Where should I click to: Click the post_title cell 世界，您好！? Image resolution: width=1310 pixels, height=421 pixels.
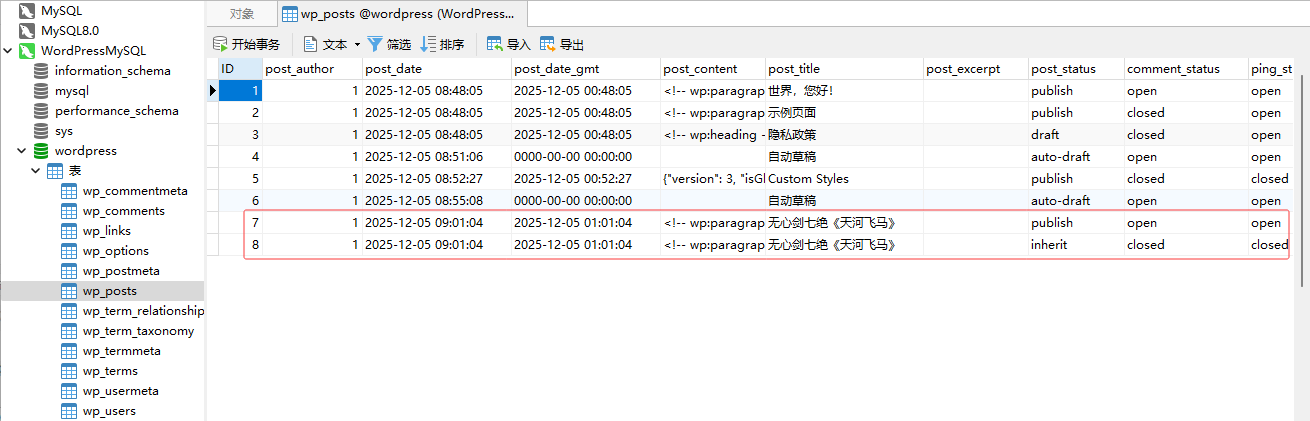click(844, 90)
